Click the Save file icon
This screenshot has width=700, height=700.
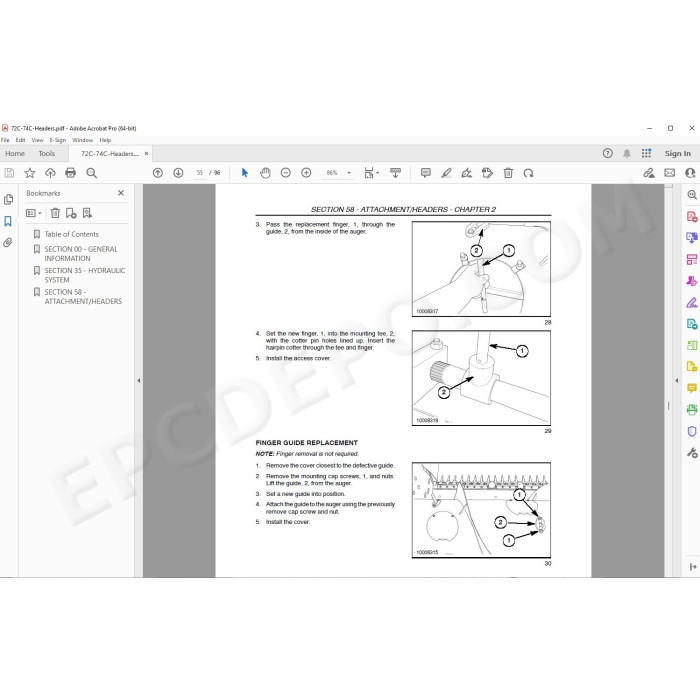[x=9, y=173]
